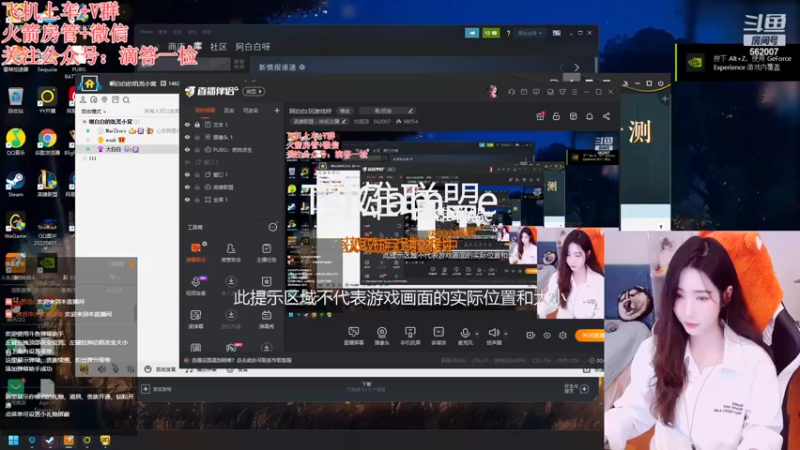
Task: Open Google Chrome desktop shortcut
Action: point(47,142)
